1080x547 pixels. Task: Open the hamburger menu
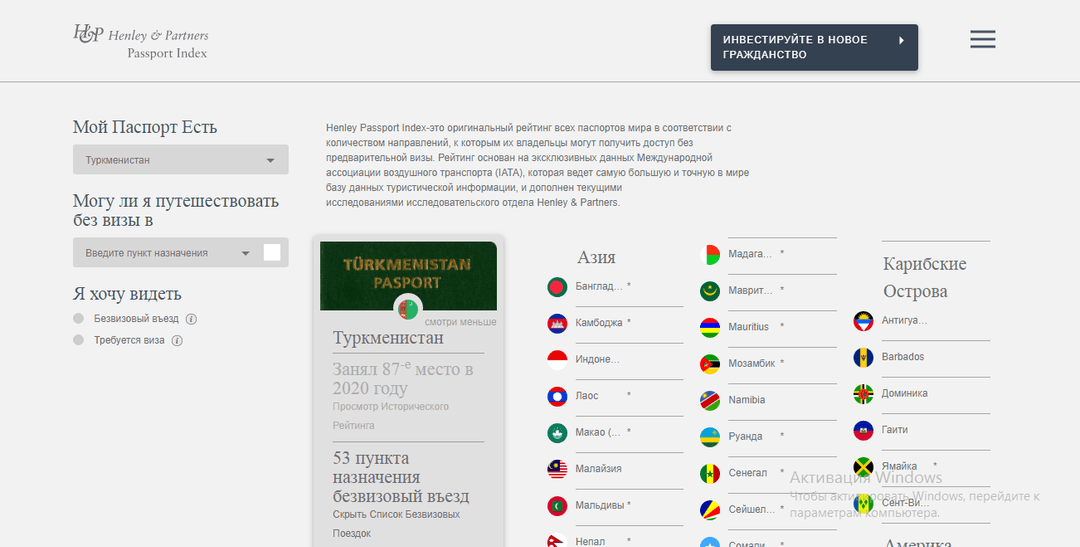tap(983, 39)
